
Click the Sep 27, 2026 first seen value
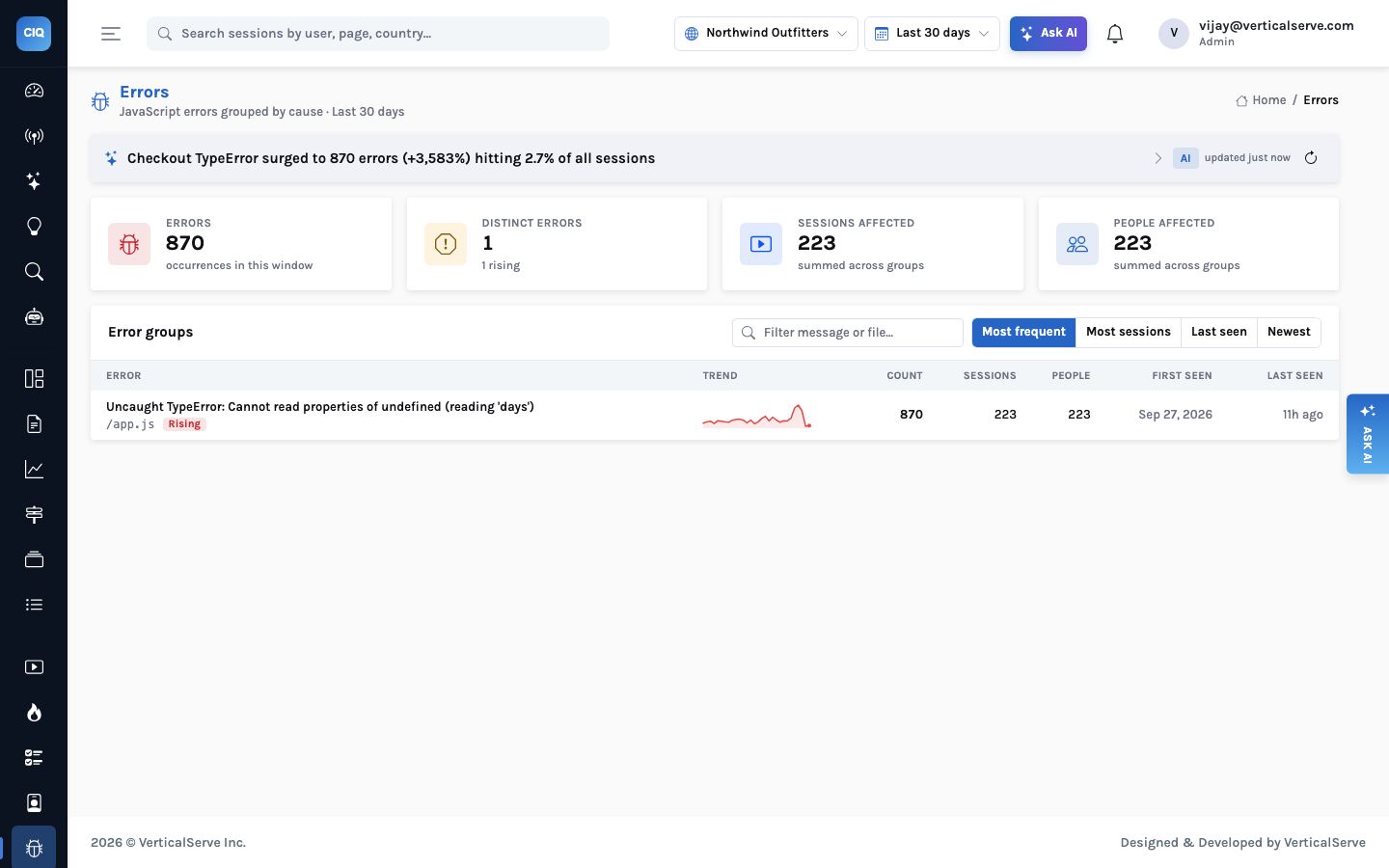tap(1175, 415)
